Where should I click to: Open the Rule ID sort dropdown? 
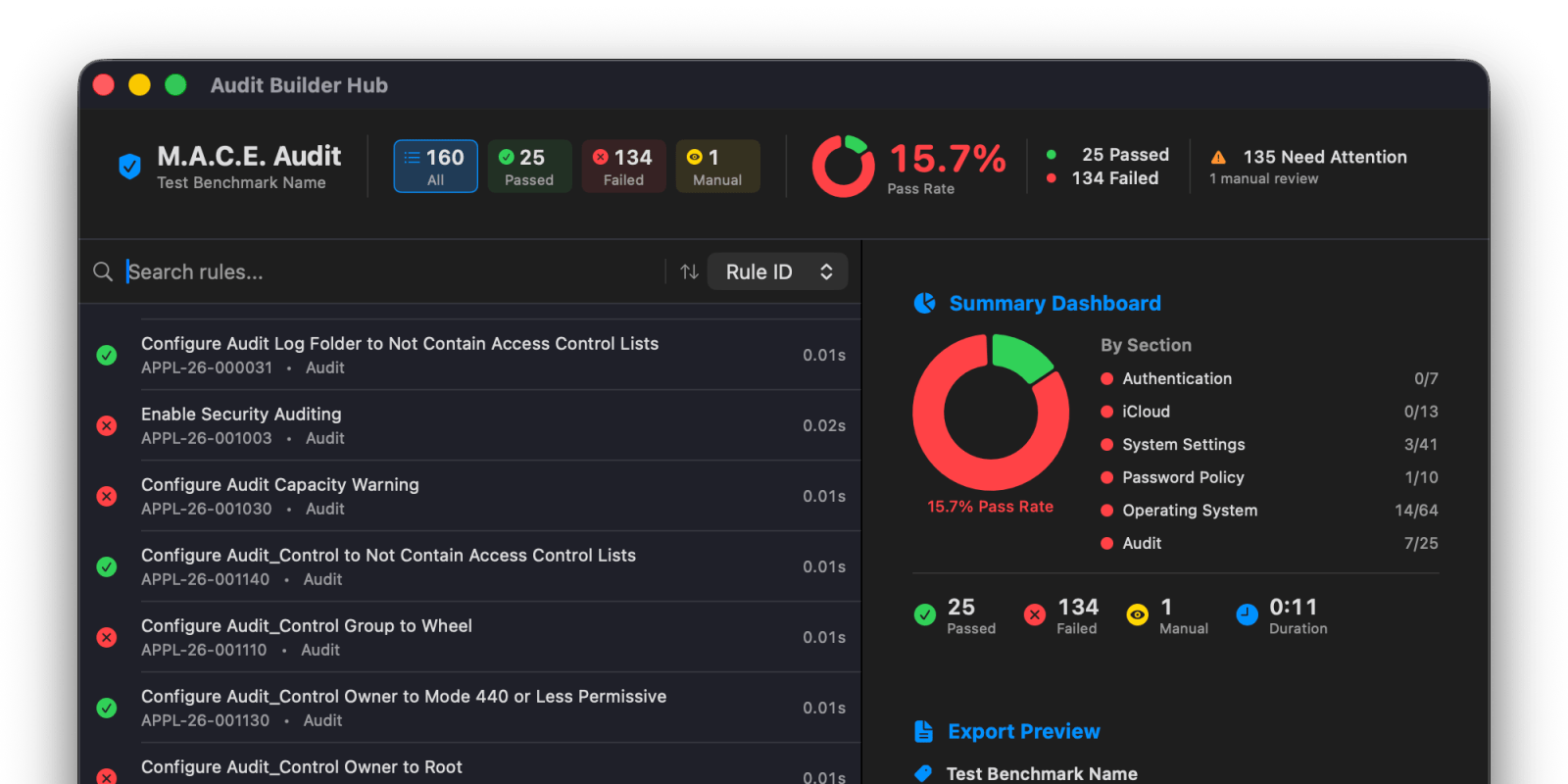pyautogui.click(x=778, y=271)
